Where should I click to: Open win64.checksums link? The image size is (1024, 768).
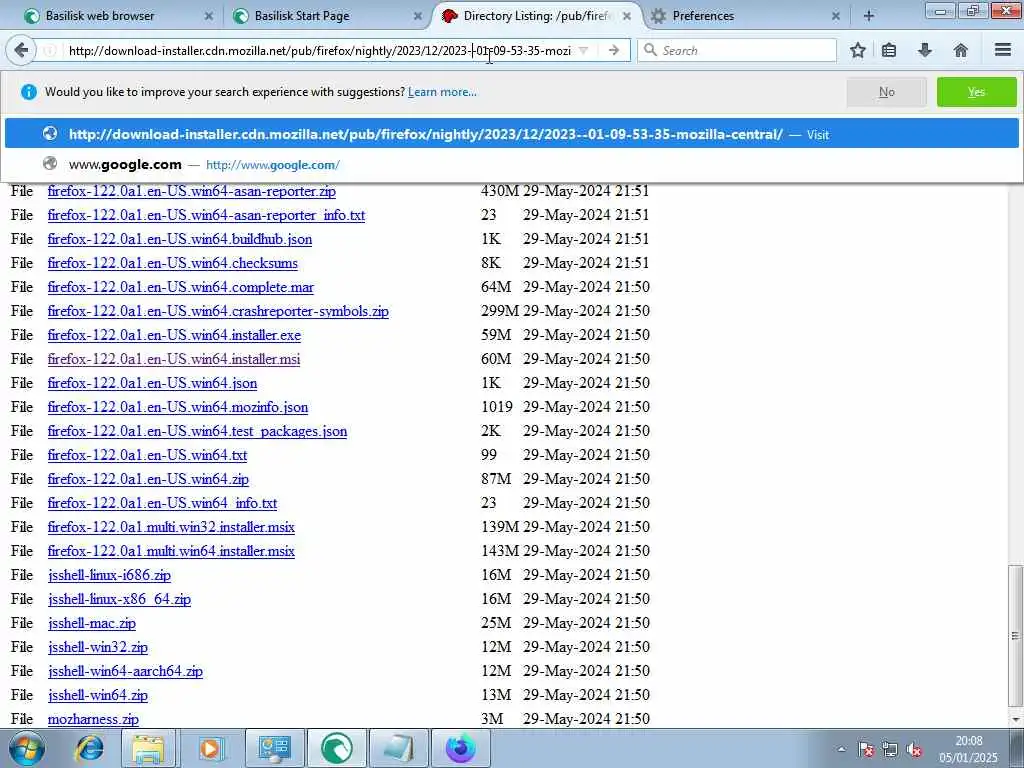[x=172, y=263]
